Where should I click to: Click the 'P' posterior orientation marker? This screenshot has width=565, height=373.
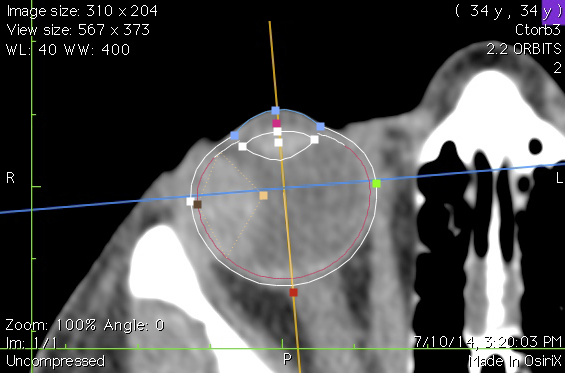click(x=287, y=359)
